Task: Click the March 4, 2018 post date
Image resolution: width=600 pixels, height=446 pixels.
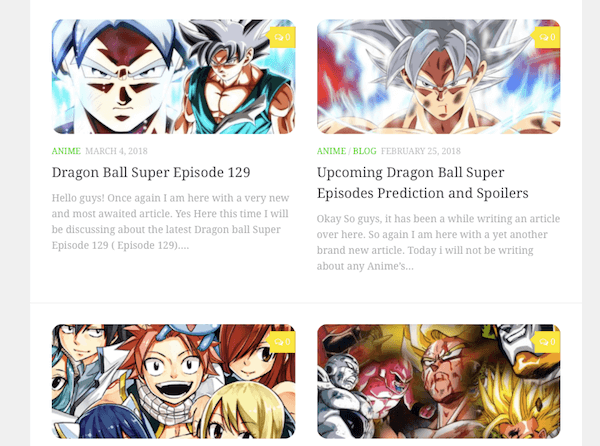Action: coord(116,151)
